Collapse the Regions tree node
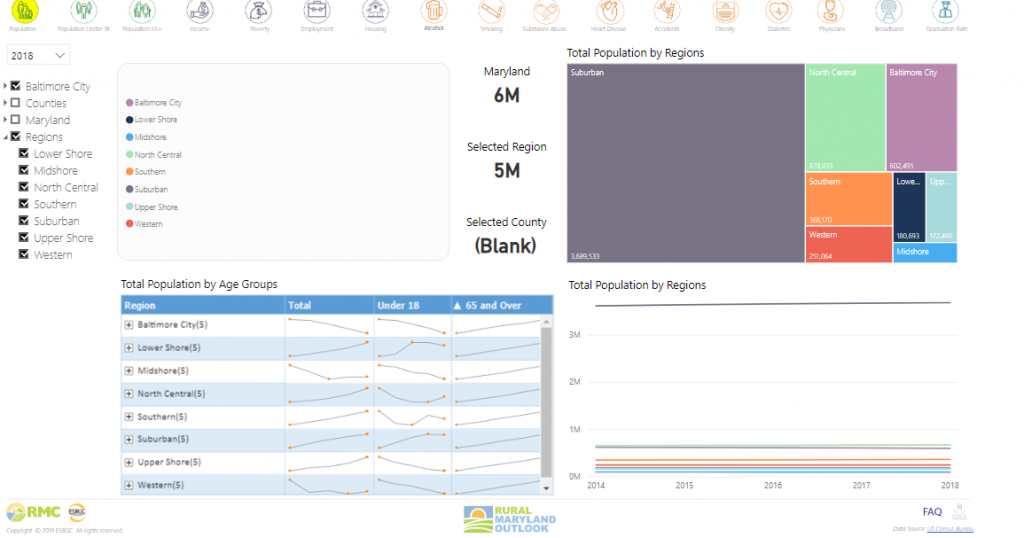Screen dimensions: 1024x538 click(6, 137)
